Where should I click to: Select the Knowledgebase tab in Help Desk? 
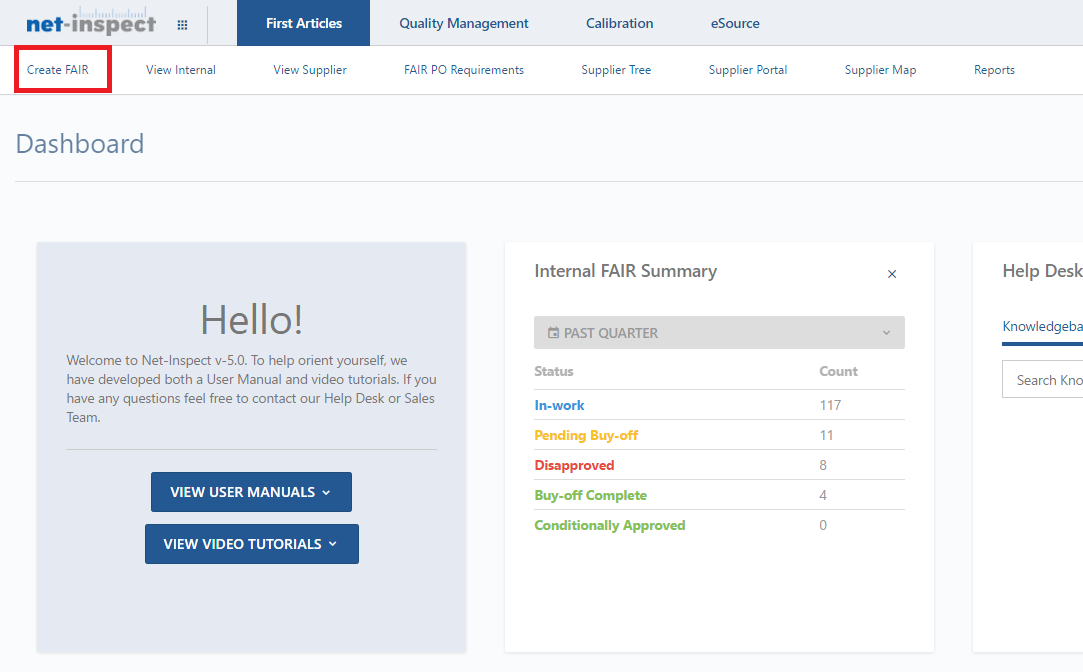1042,327
